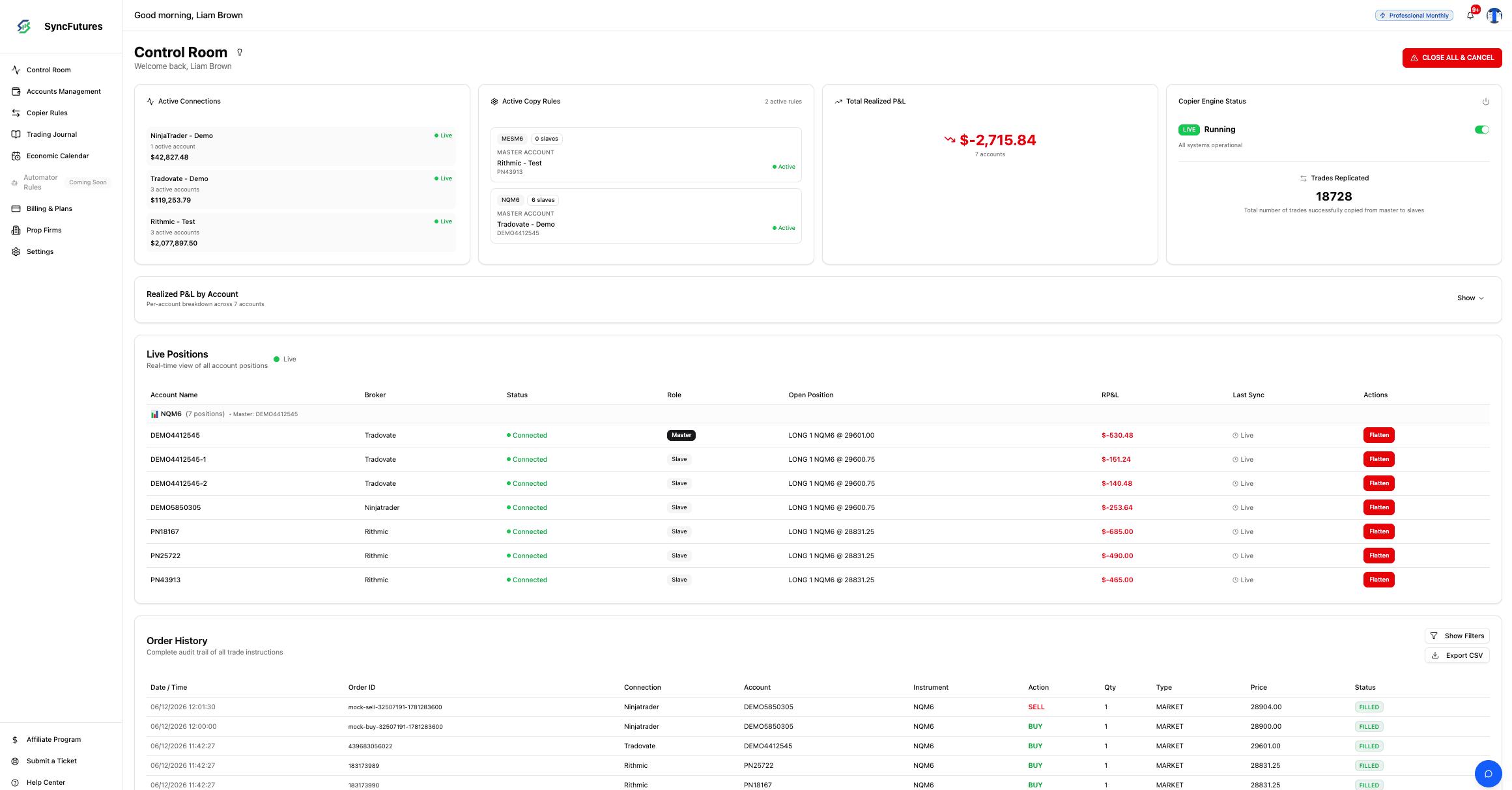Click the Active Connections pulse icon
The height and width of the screenshot is (790, 1512).
click(150, 102)
